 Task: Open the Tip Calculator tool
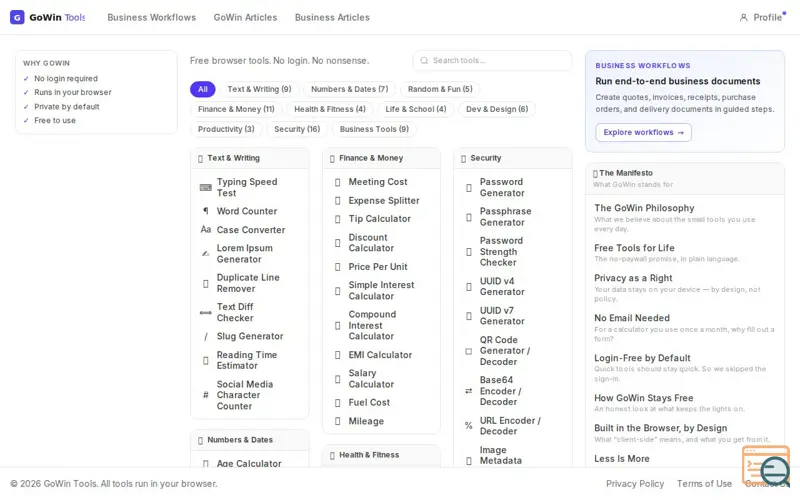tap(379, 219)
